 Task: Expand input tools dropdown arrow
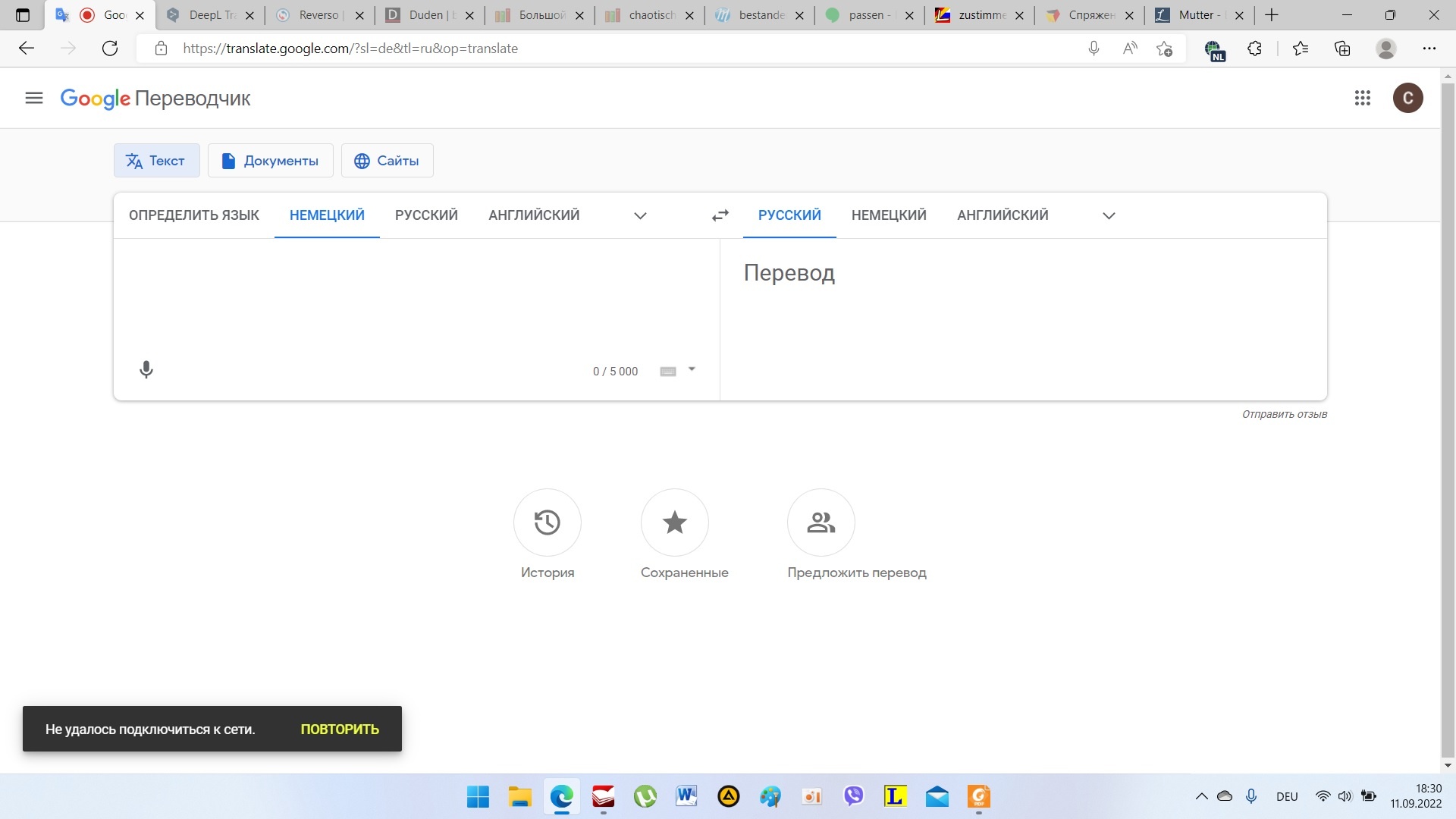pyautogui.click(x=692, y=369)
